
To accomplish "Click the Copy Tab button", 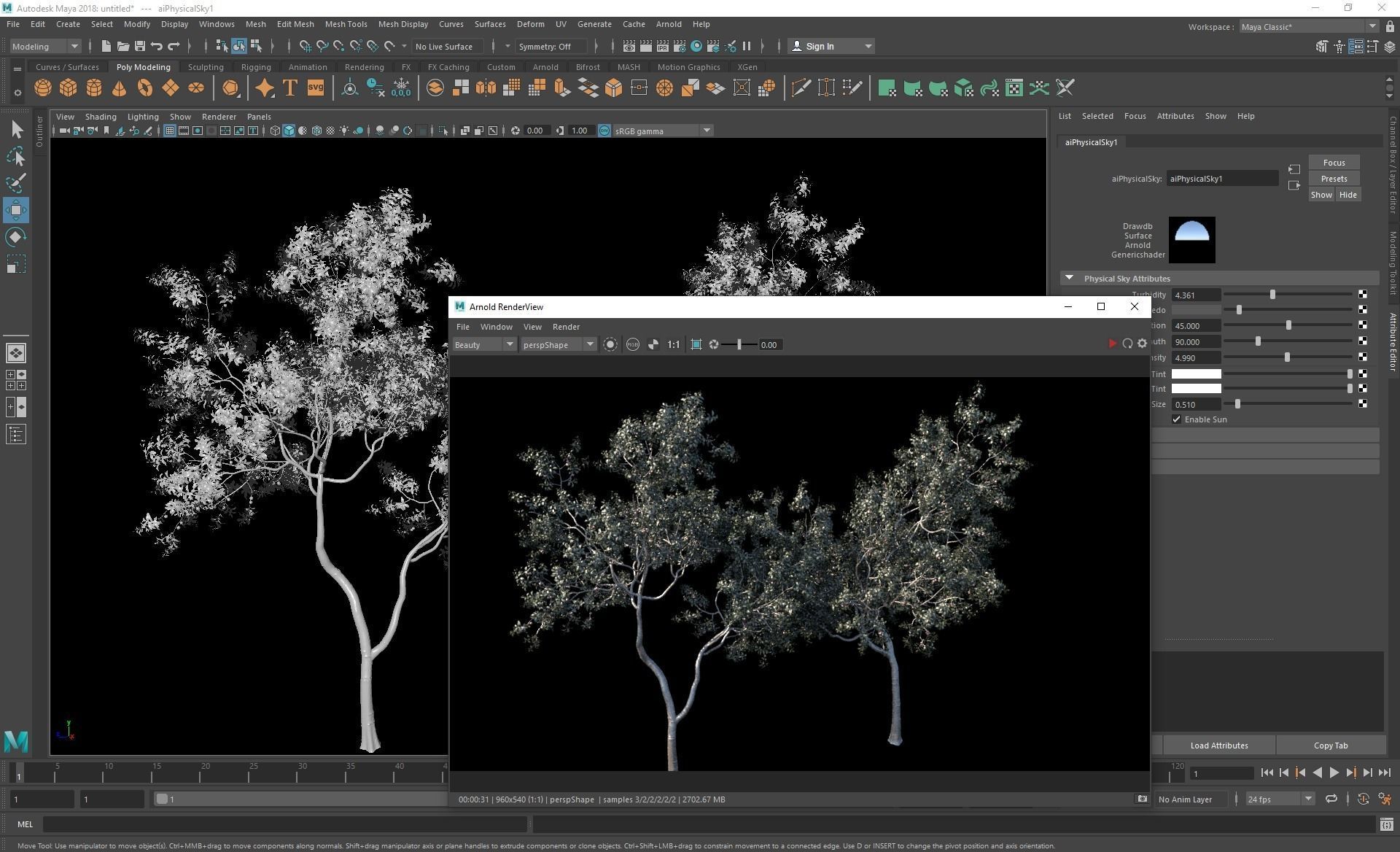I will pos(1330,745).
